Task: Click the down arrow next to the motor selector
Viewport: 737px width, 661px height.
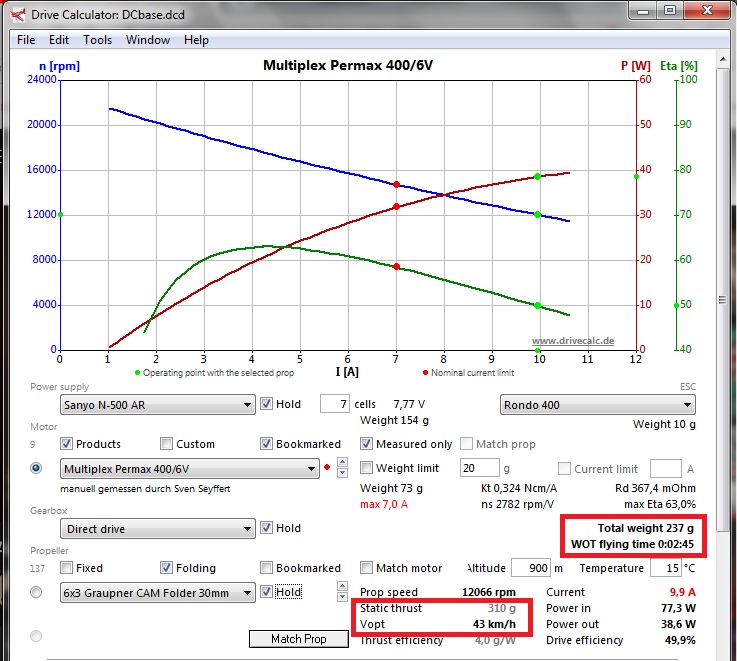Action: coord(343,473)
